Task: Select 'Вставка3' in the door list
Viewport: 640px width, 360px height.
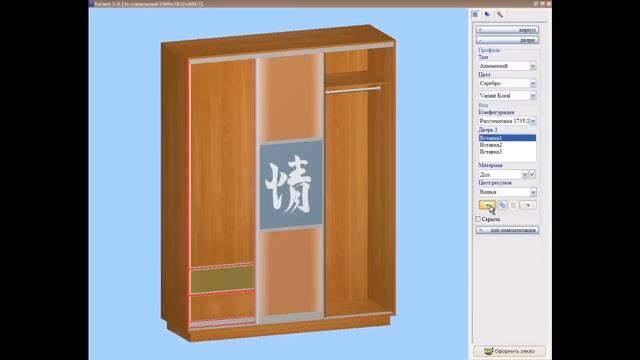Action: click(x=507, y=152)
